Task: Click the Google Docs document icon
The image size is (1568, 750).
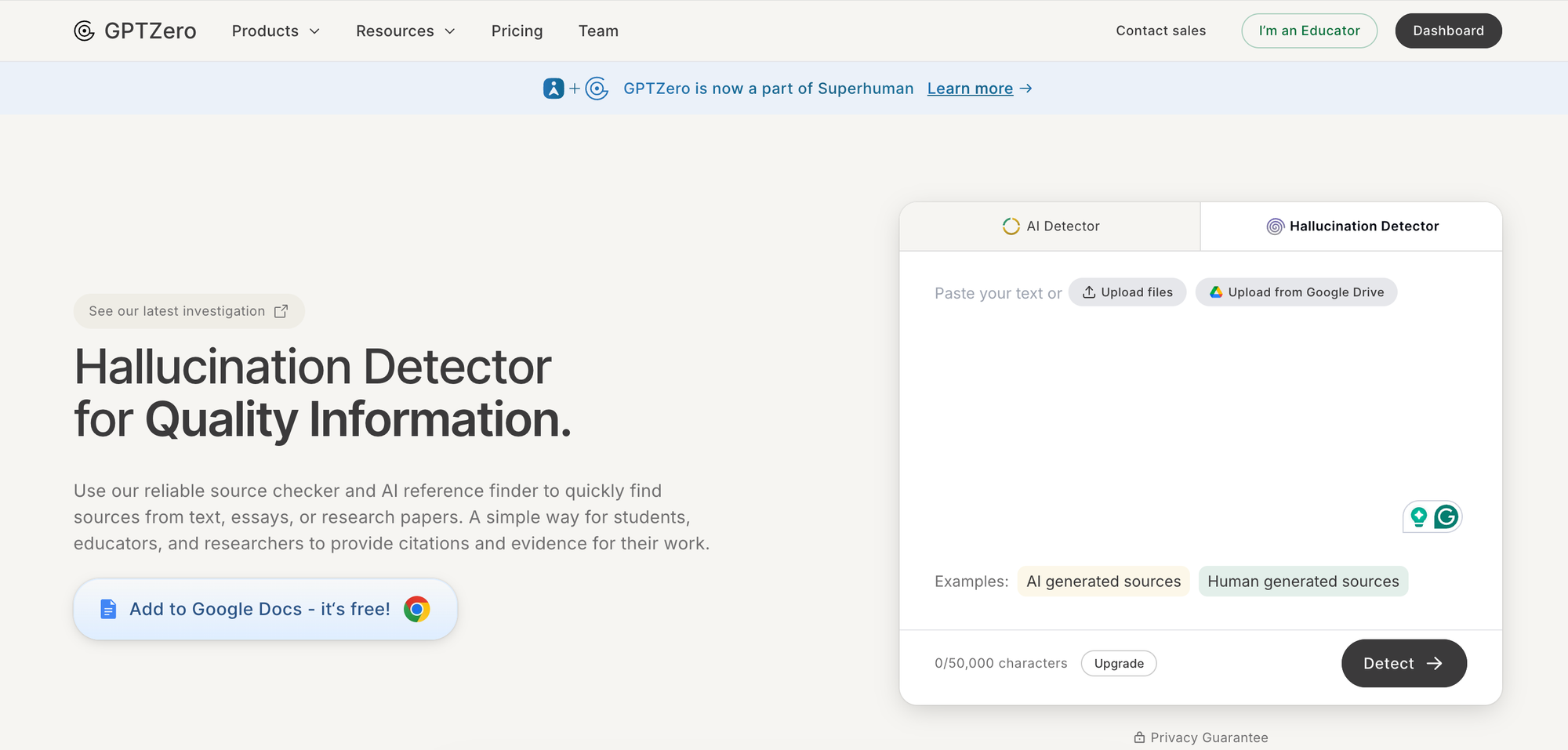Action: (108, 609)
